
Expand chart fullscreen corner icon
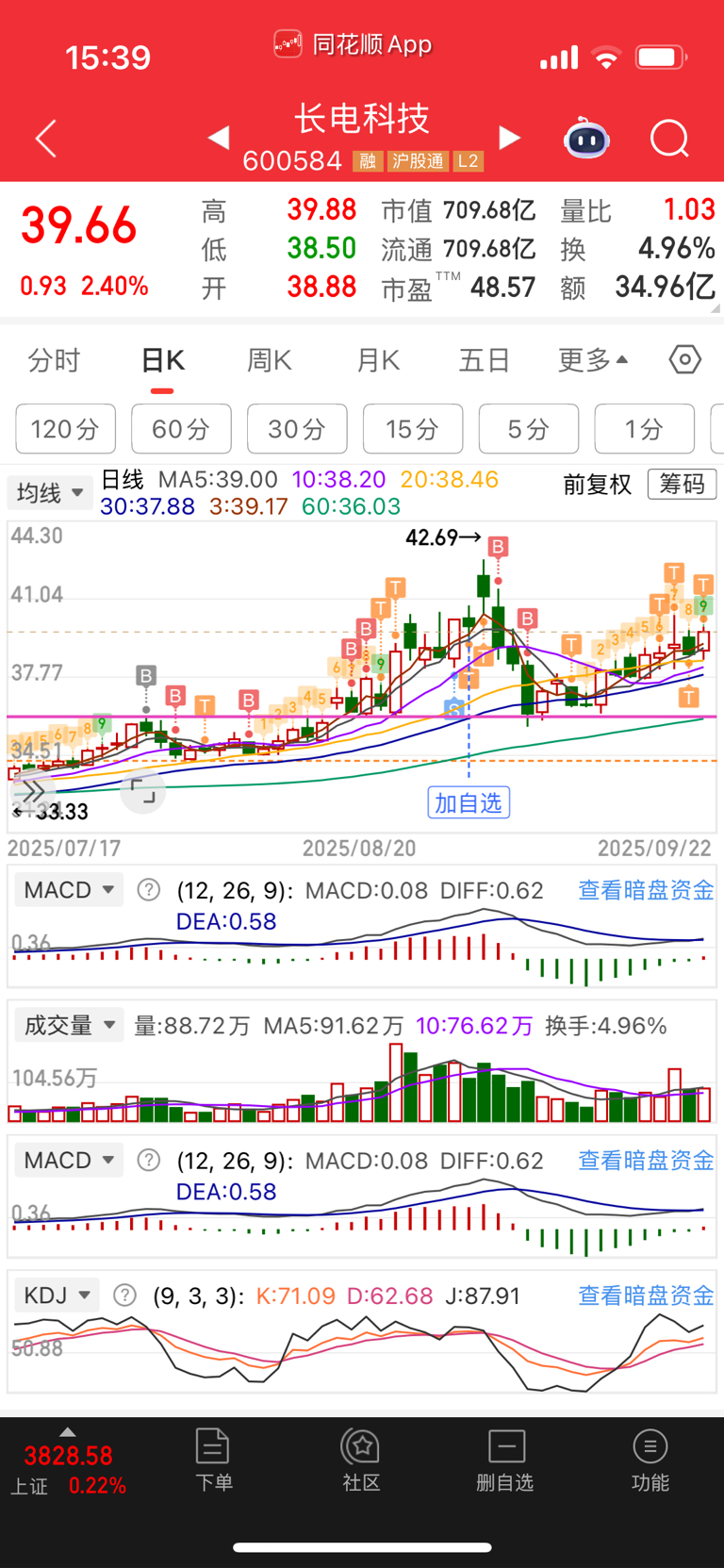(143, 790)
